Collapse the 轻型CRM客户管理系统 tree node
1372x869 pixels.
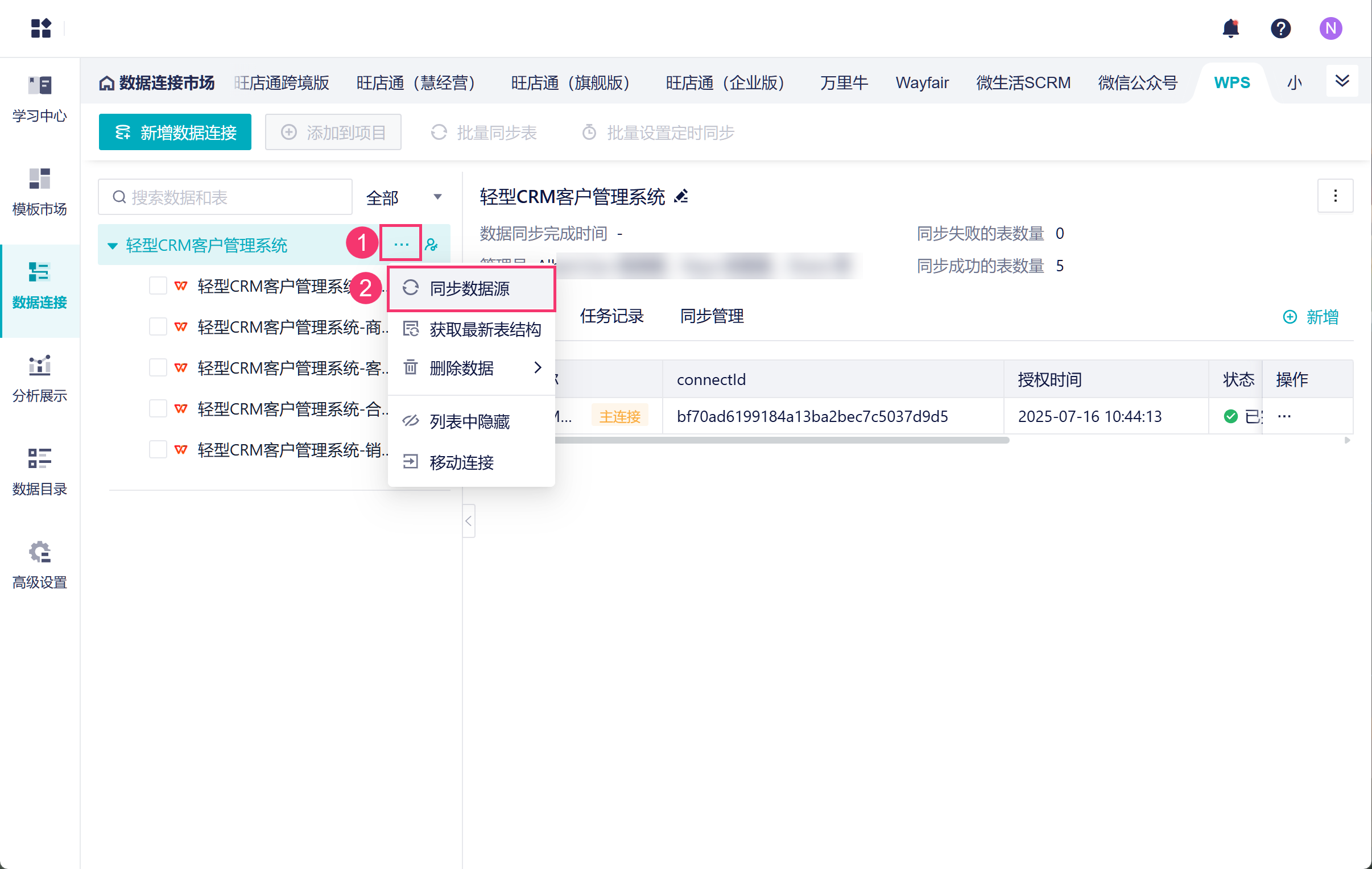[x=112, y=246]
